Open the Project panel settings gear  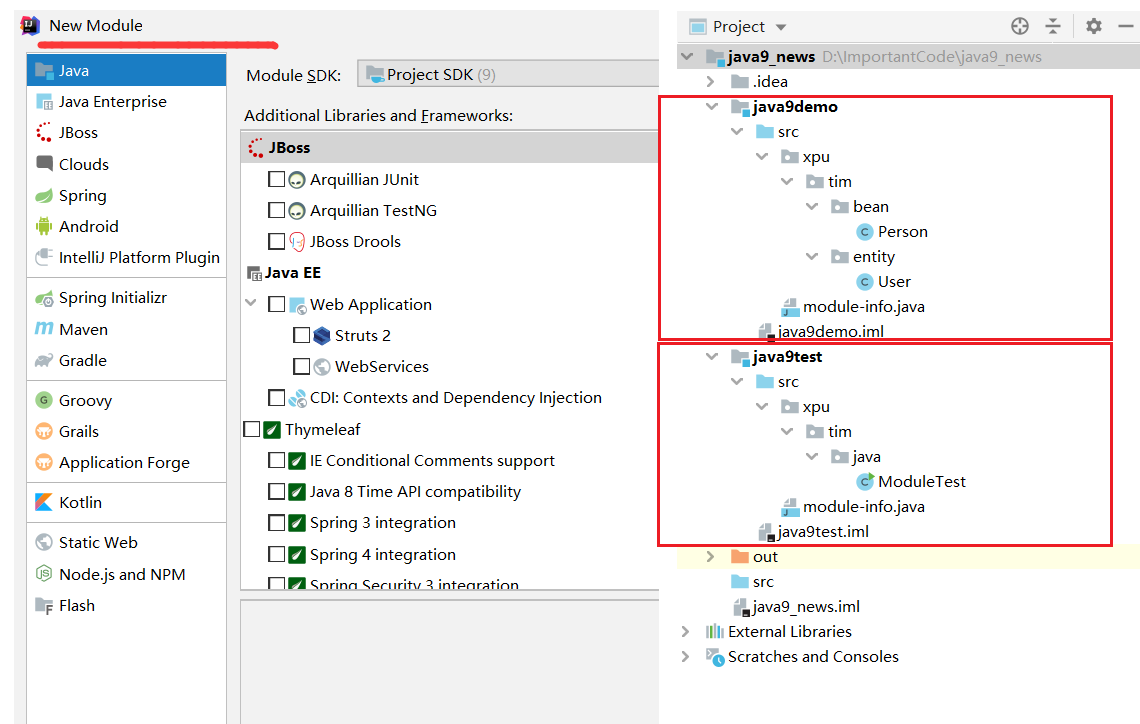coord(1093,27)
